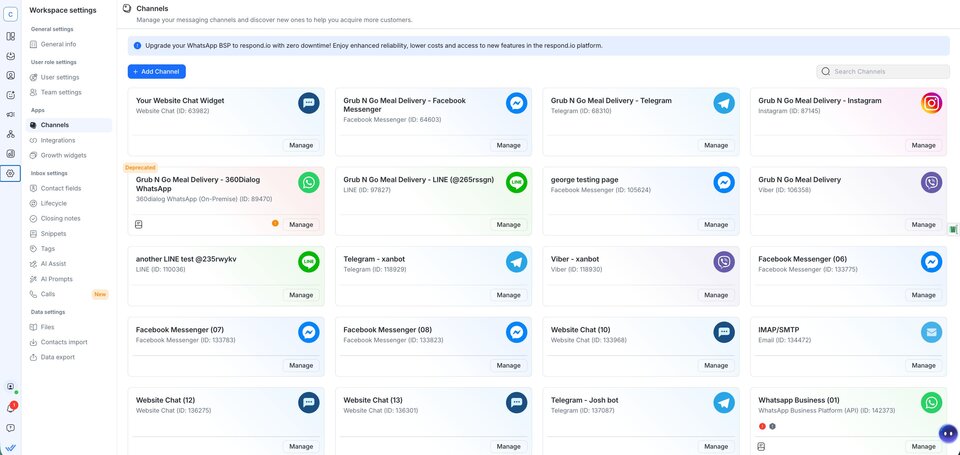Click the Search Channels field
Screen dimensions: 960x455
(x=883, y=72)
